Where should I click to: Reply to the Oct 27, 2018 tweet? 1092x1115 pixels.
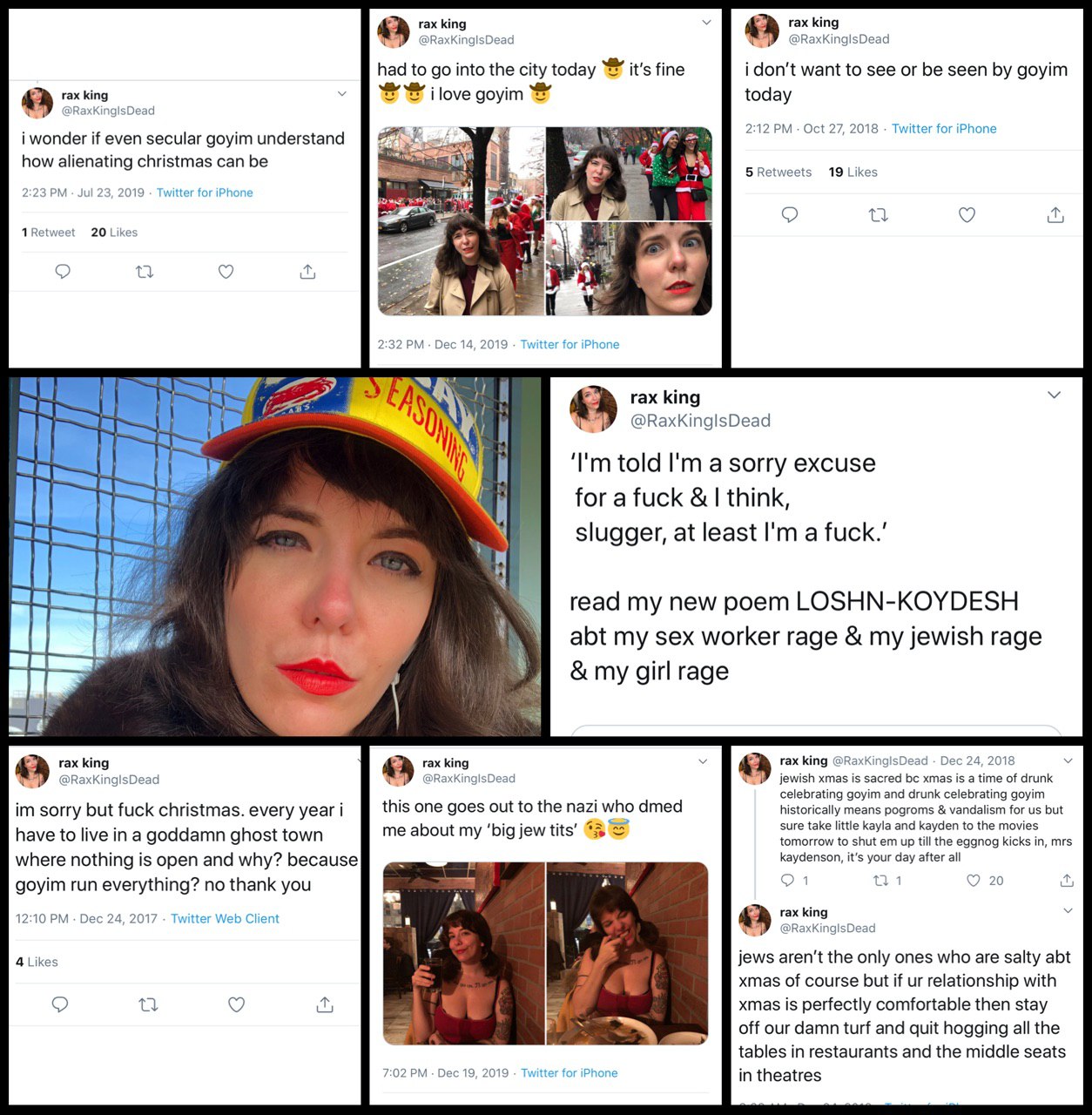point(790,214)
